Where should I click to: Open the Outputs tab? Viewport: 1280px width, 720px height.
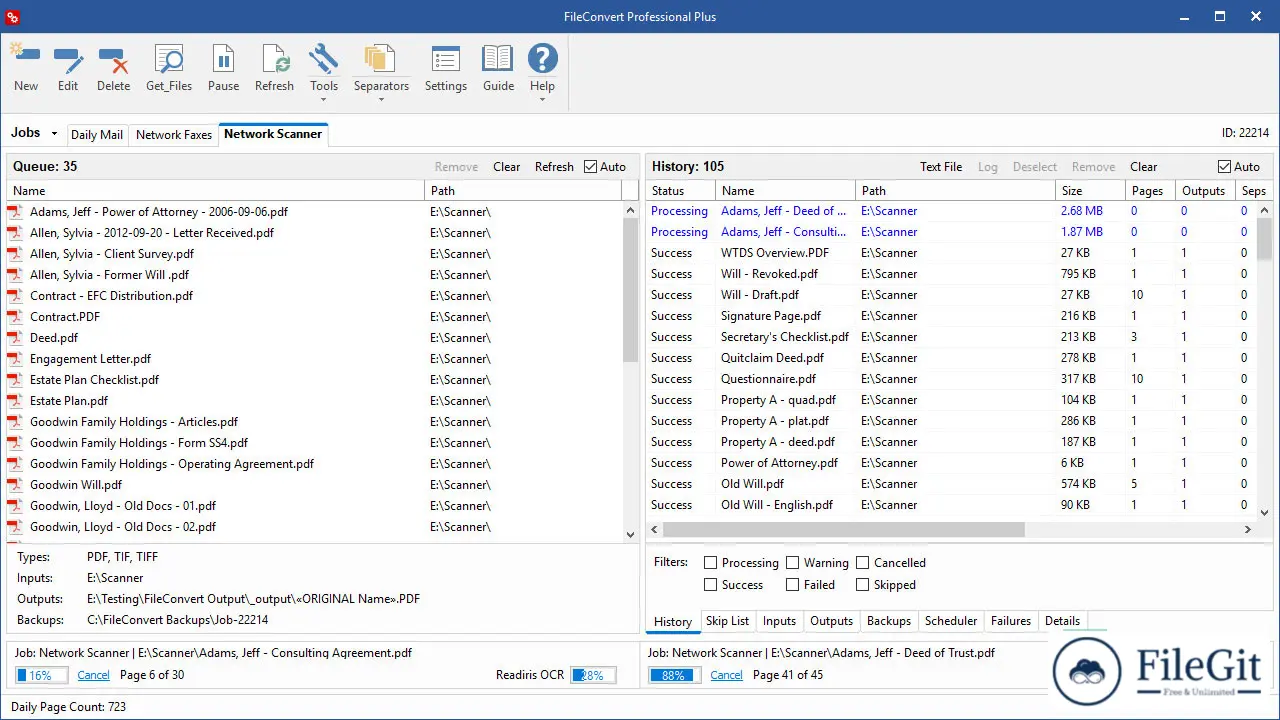coord(832,621)
